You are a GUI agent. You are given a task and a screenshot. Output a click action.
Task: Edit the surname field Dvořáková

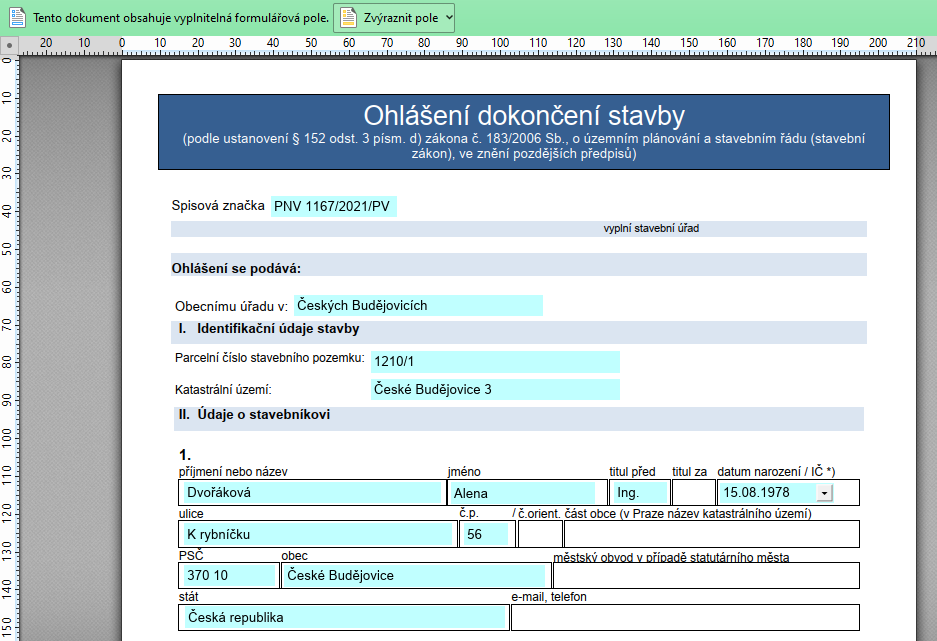click(x=311, y=493)
